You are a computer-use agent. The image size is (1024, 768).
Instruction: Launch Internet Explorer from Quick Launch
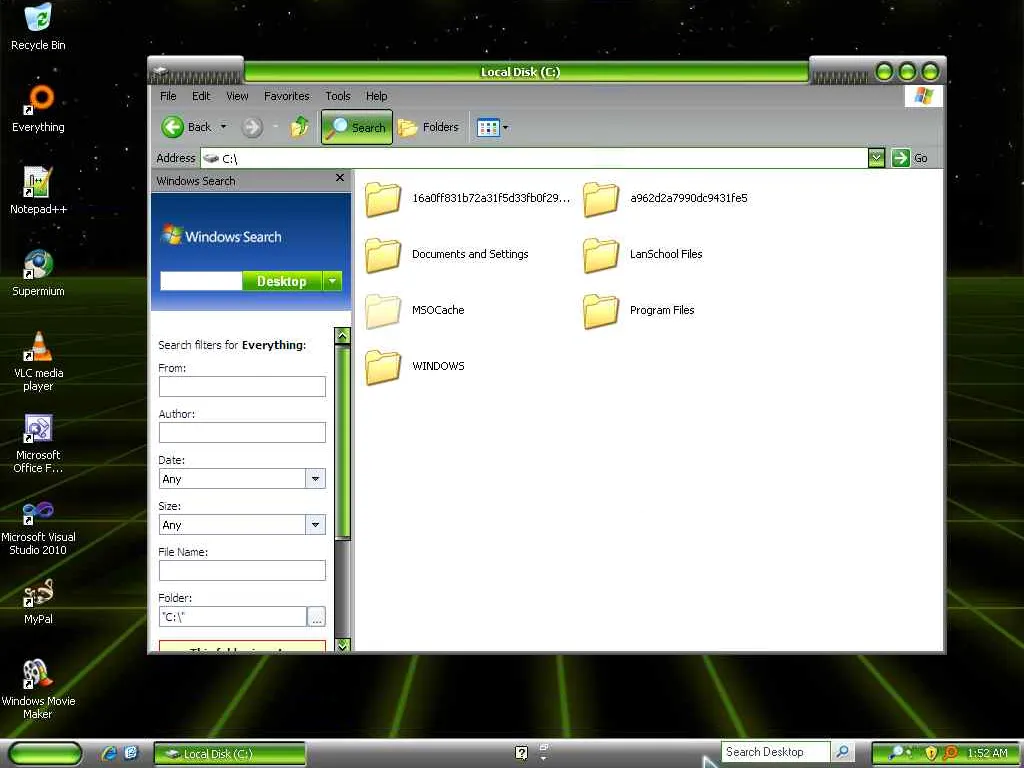(109, 753)
